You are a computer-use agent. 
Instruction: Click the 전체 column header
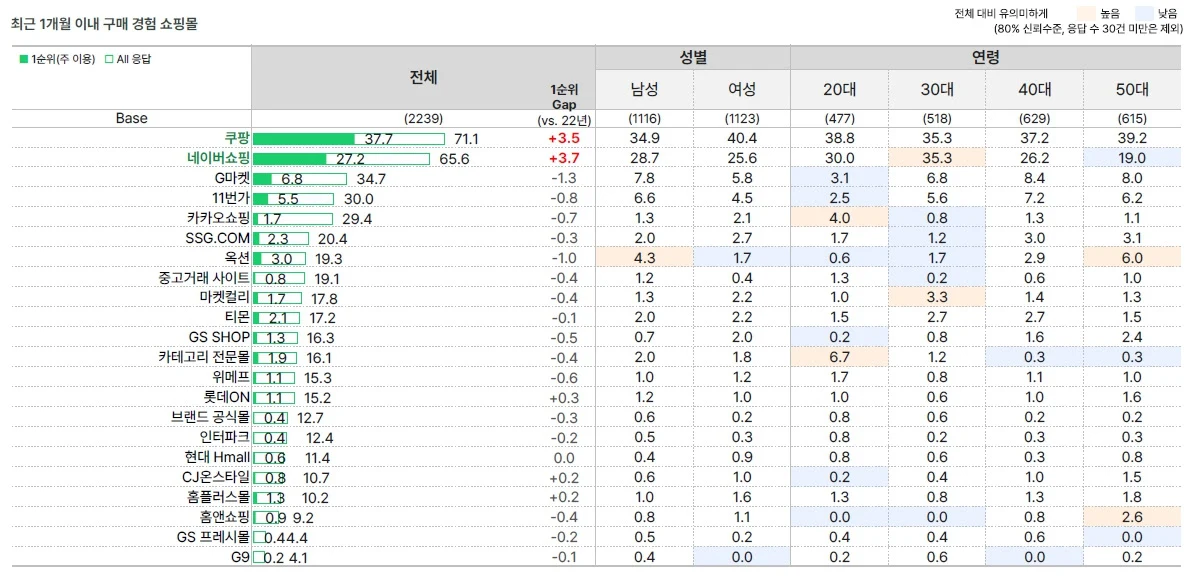coord(423,77)
